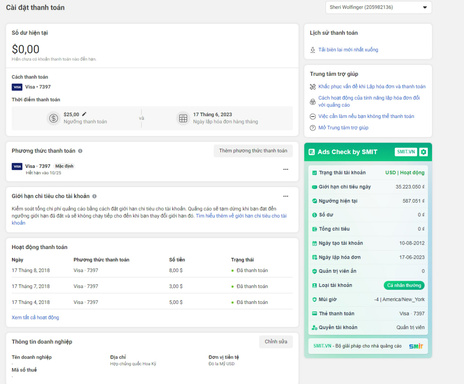Click the Chỉnh sửa business info button

[x=276, y=342]
